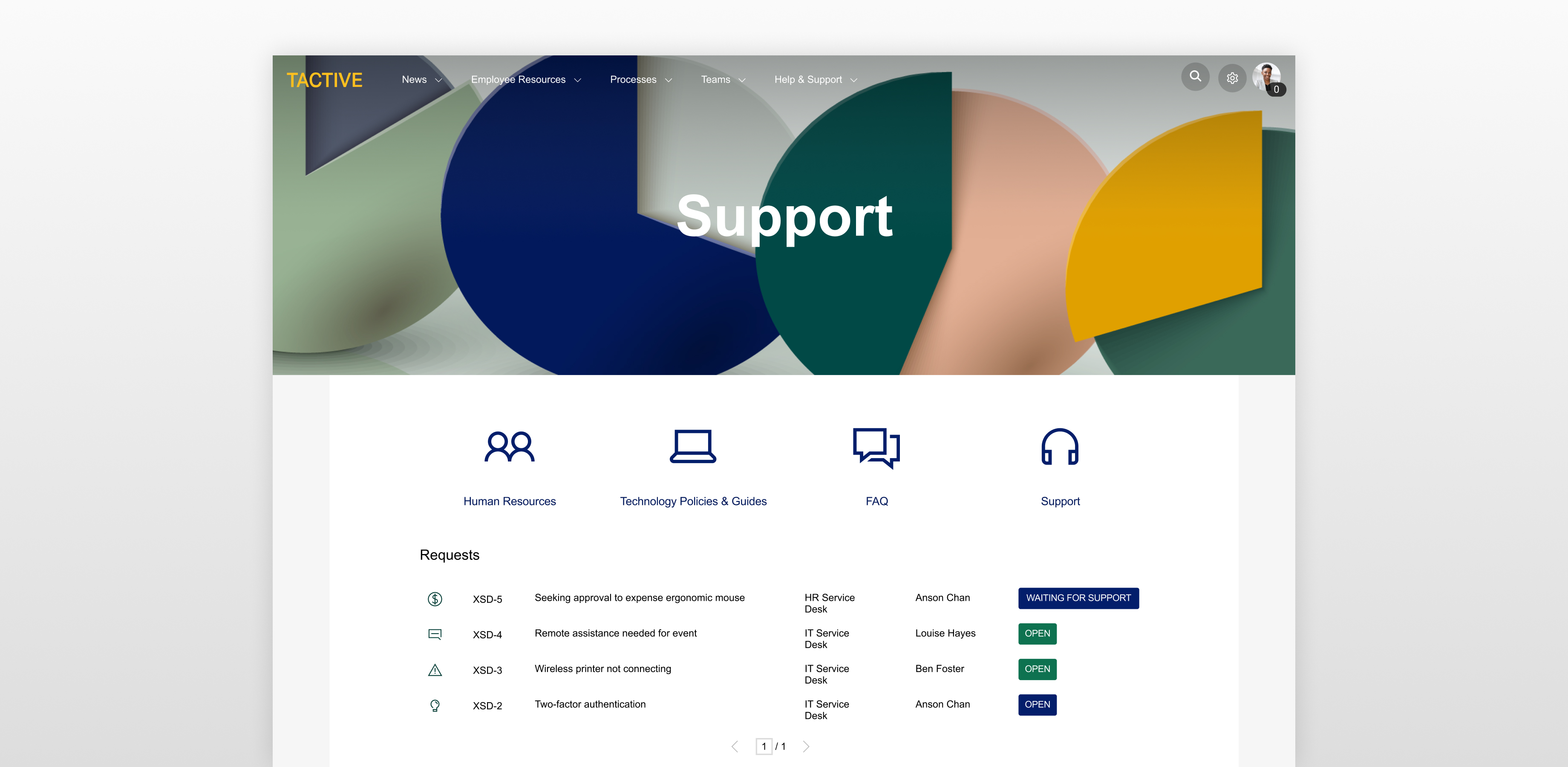Click the Requests section heading
Screen dimensions: 1568x767
pyautogui.click(x=449, y=555)
